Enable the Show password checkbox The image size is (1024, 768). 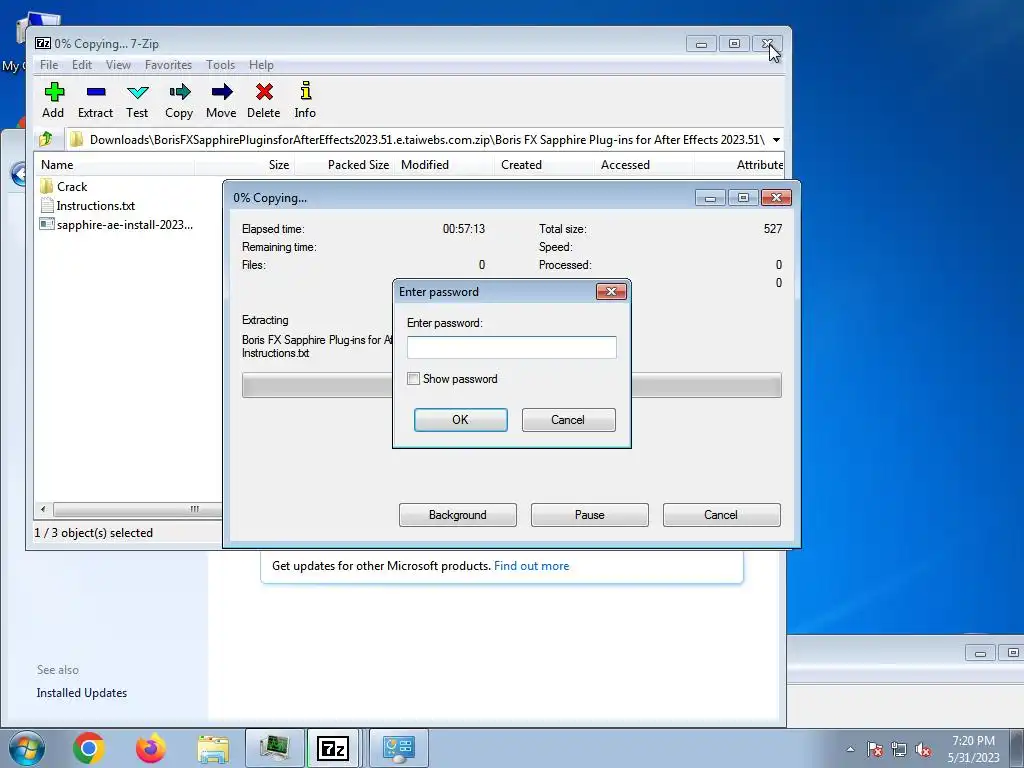[413, 379]
